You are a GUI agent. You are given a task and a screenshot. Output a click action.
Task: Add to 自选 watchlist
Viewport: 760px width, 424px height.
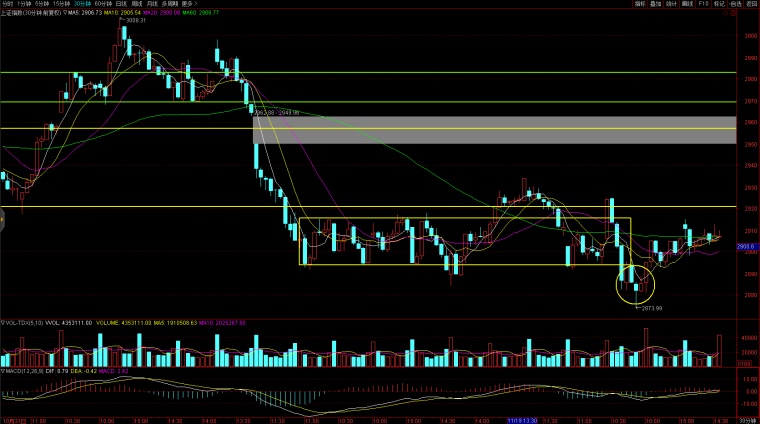[735, 4]
